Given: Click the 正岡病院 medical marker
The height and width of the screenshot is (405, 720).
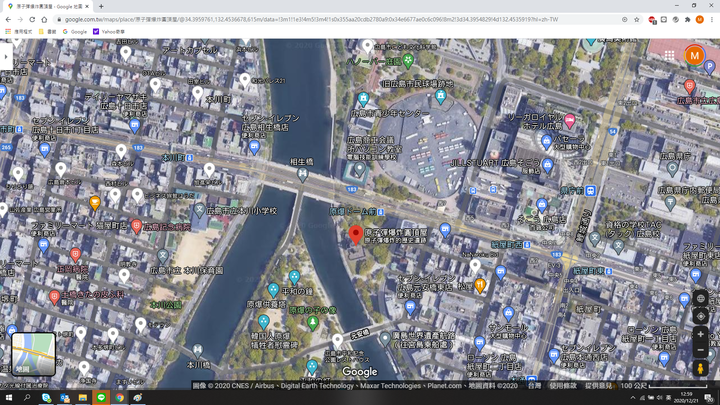Looking at the screenshot, I should click(75, 254).
